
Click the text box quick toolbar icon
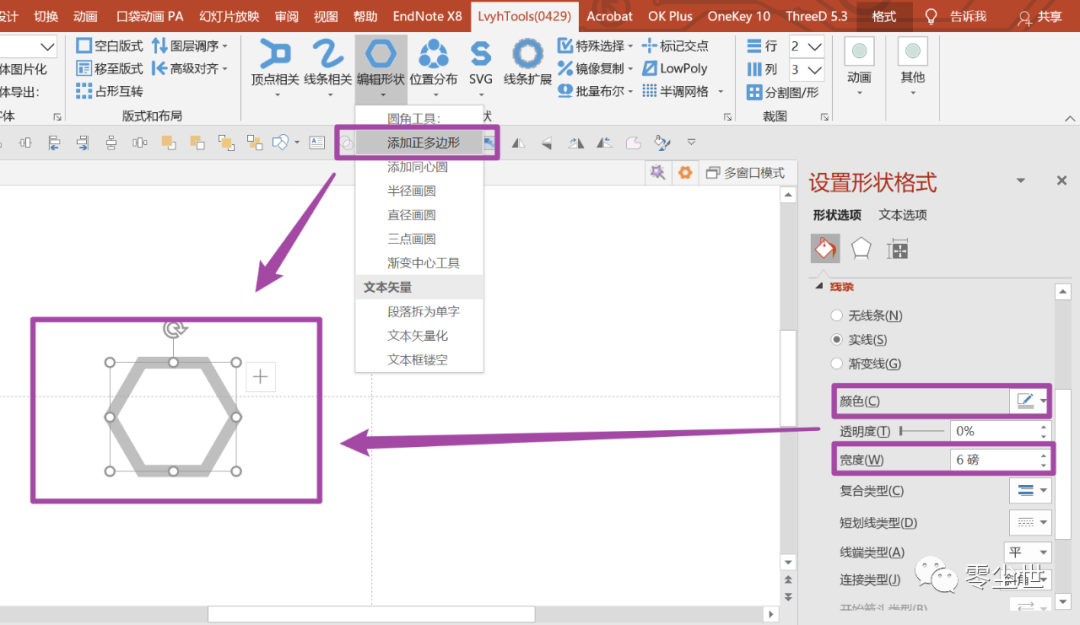pos(317,143)
